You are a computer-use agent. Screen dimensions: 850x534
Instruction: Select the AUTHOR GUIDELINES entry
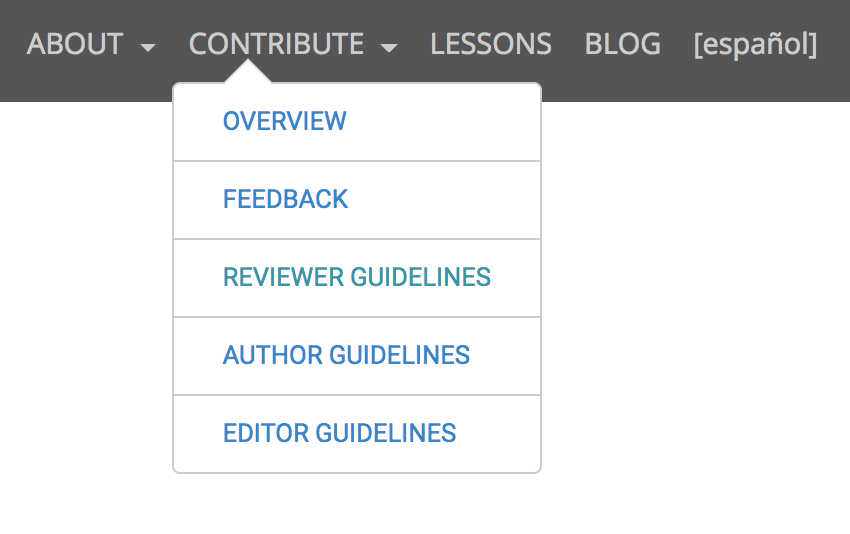click(346, 355)
